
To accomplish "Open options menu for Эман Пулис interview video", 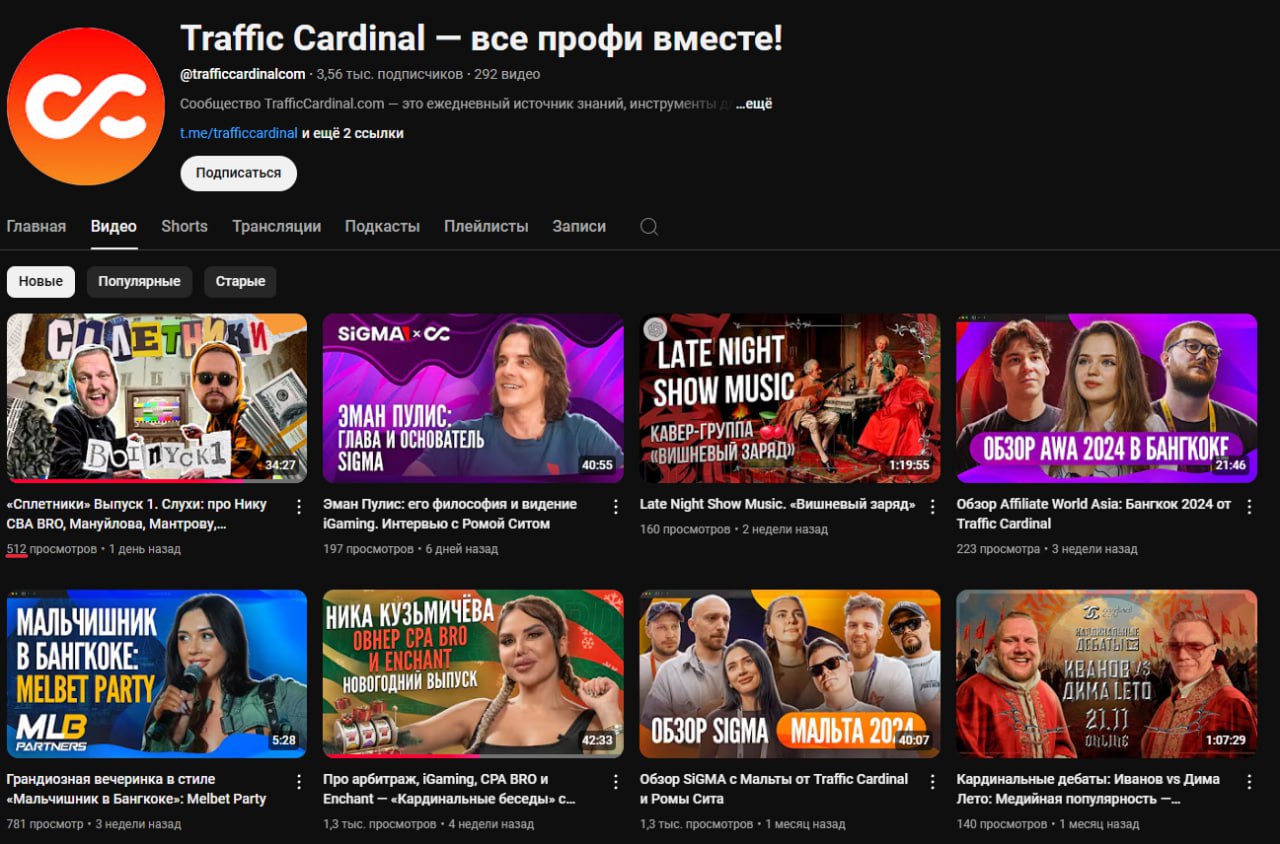I will [615, 507].
